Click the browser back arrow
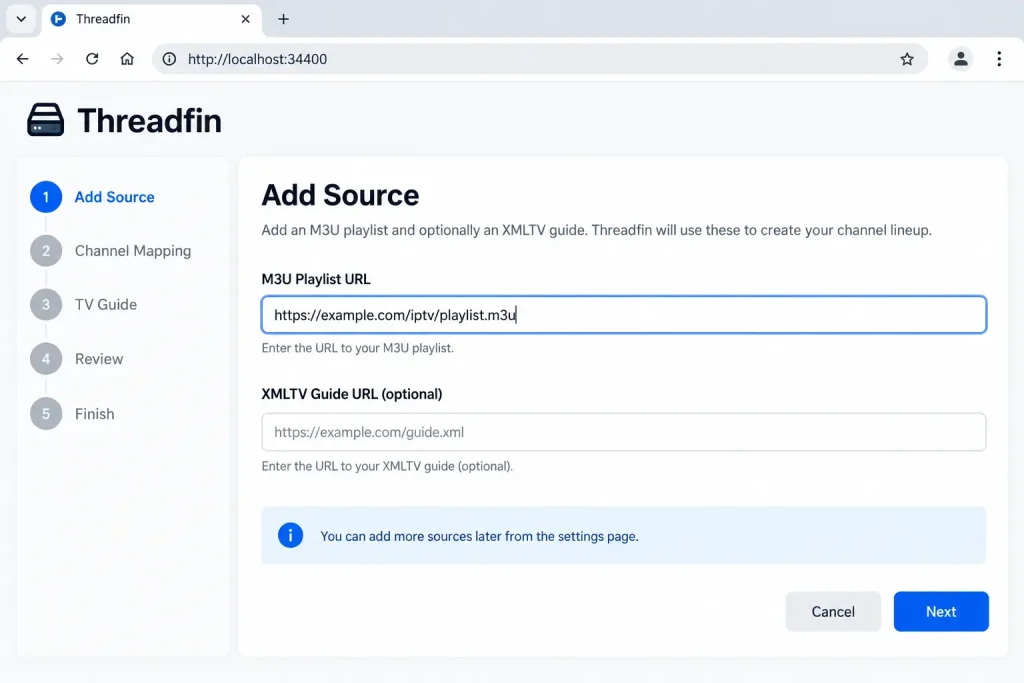The height and width of the screenshot is (683, 1024). (x=22, y=59)
